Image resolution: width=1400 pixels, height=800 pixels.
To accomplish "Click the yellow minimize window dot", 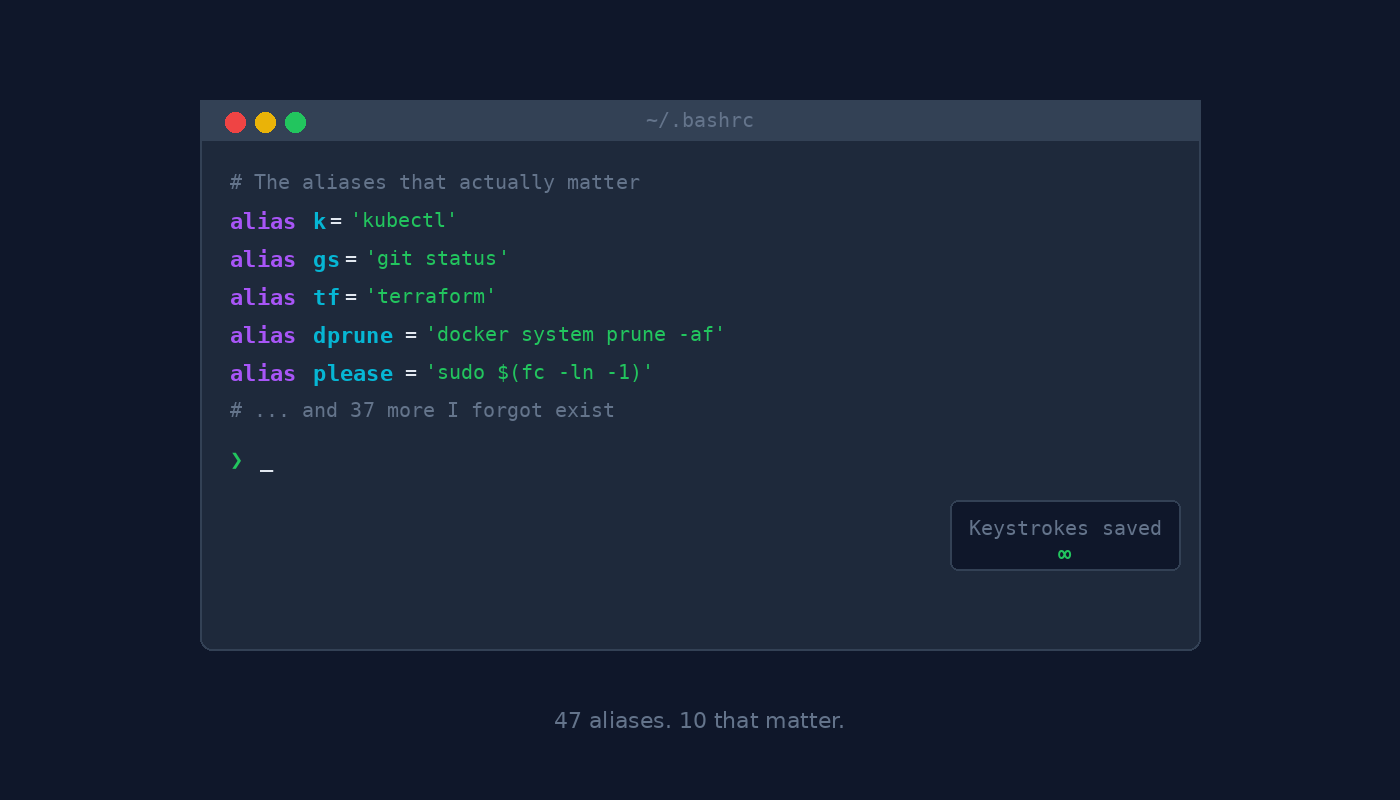I will [x=265, y=122].
